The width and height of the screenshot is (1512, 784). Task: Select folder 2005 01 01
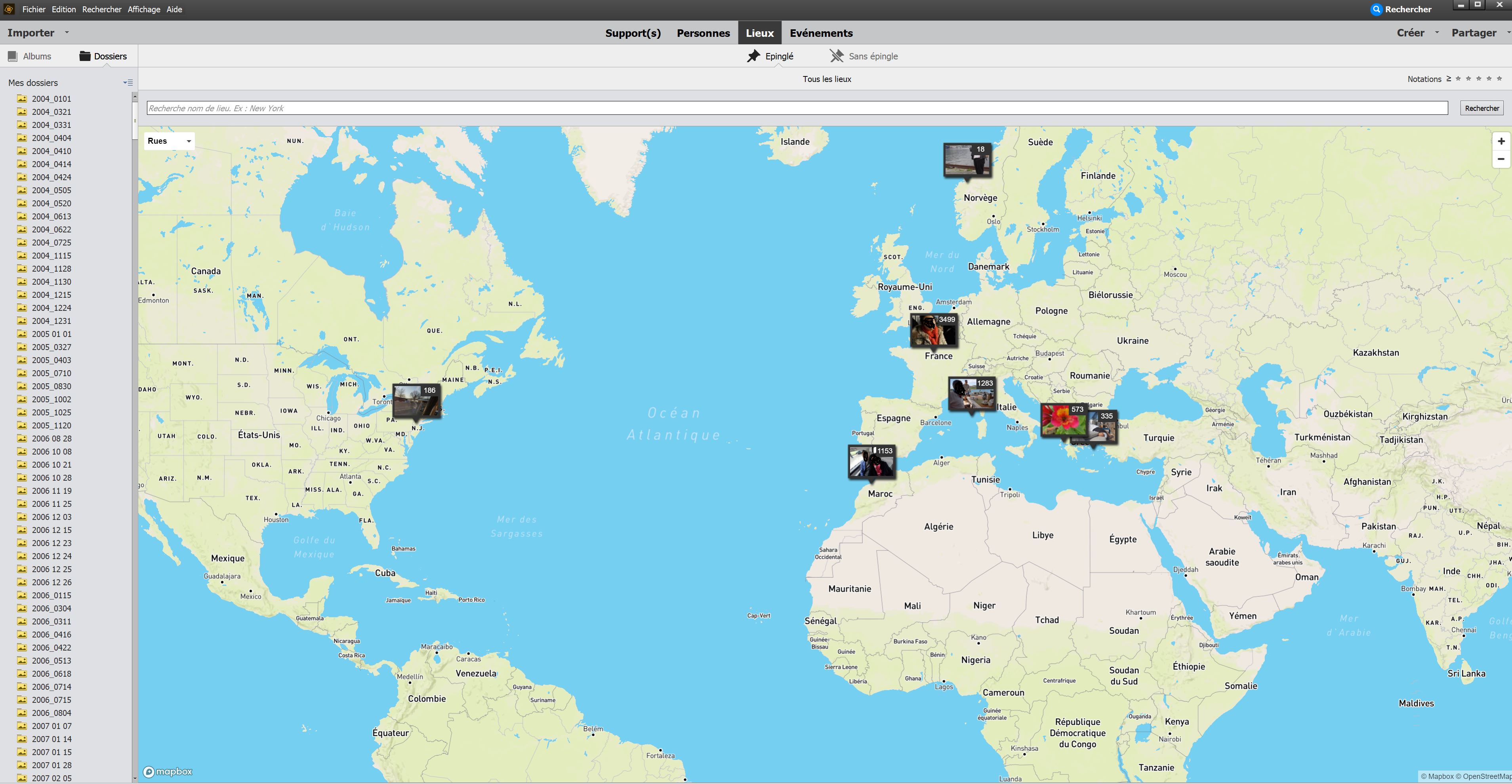click(x=51, y=334)
